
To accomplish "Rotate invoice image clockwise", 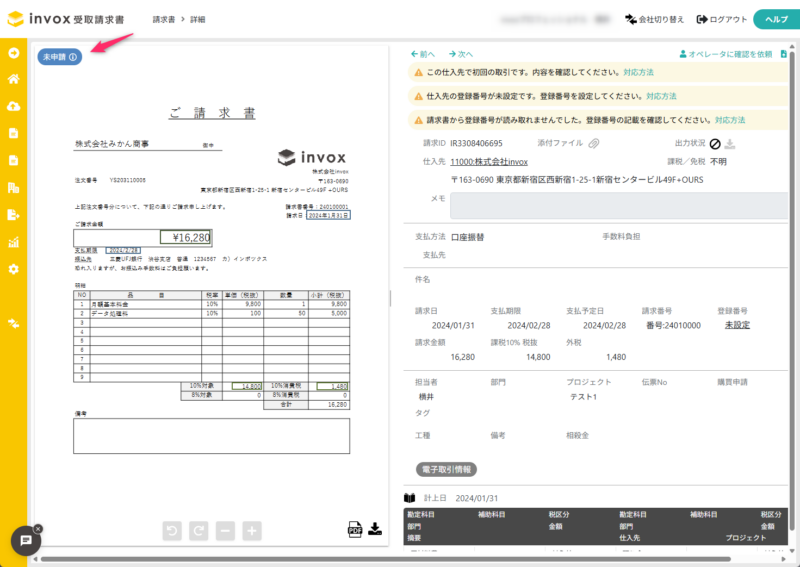I will point(198,531).
